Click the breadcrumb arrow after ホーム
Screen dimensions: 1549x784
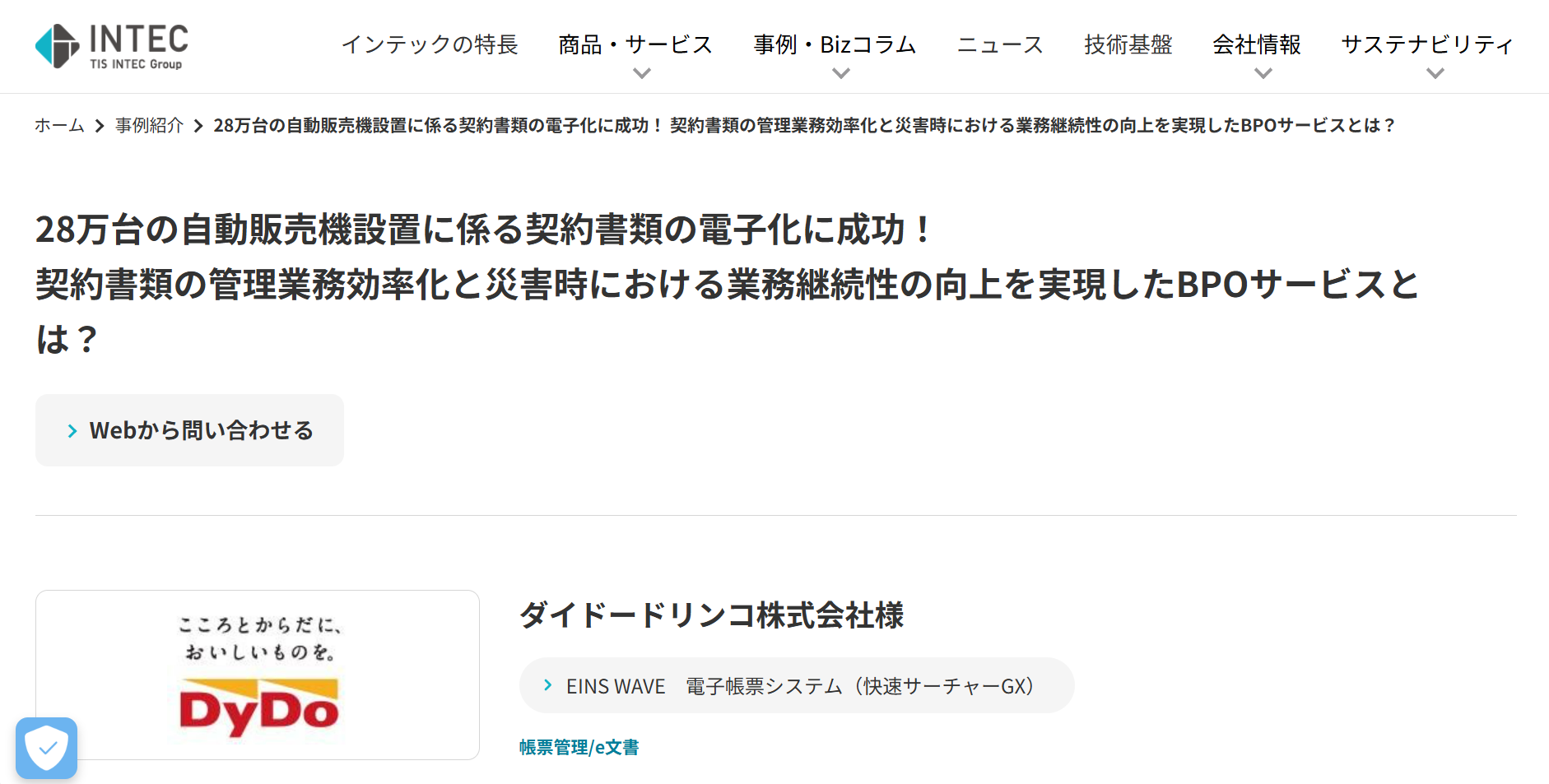click(100, 126)
